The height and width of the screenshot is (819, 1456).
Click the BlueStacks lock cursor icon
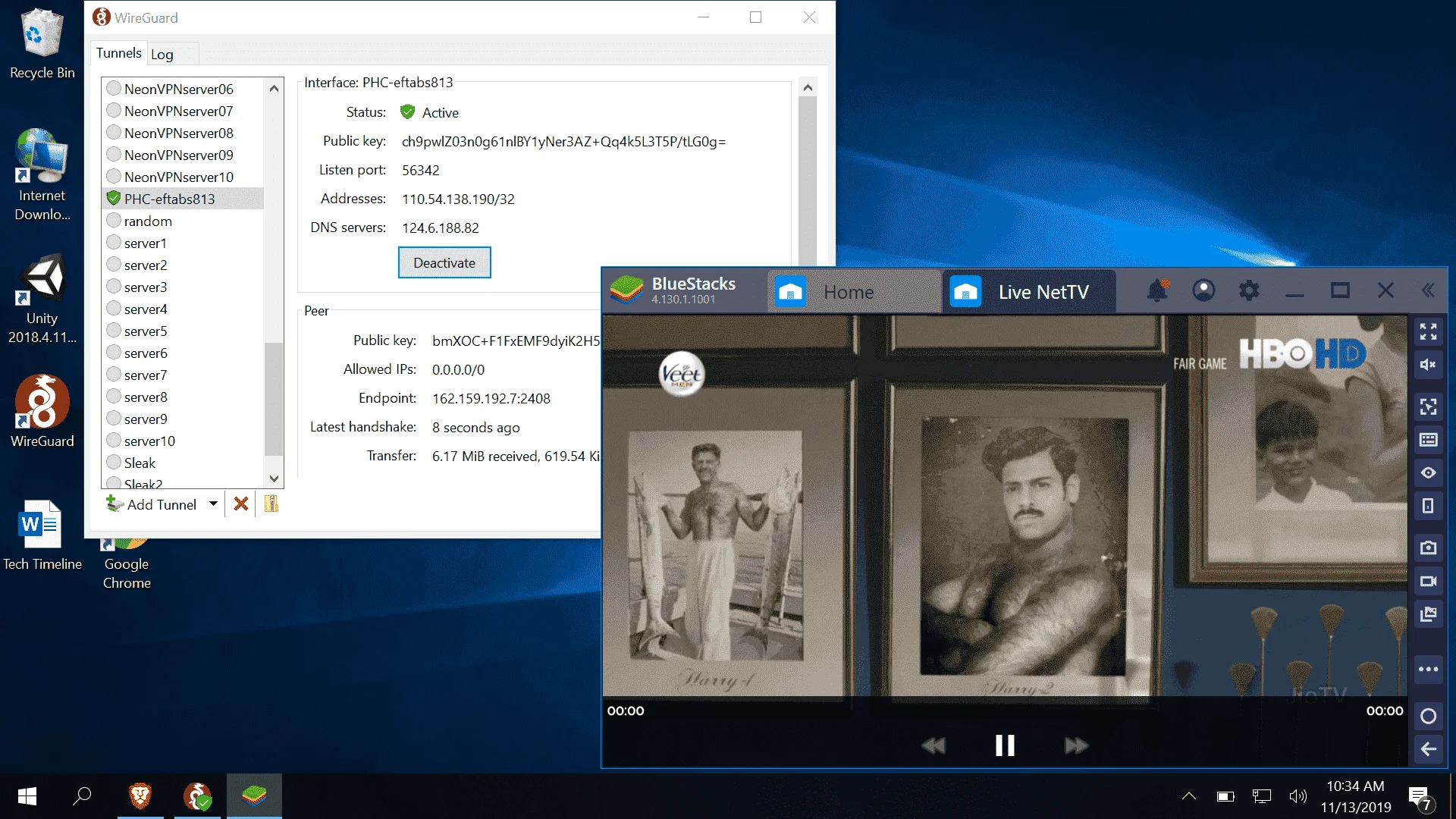(1428, 407)
